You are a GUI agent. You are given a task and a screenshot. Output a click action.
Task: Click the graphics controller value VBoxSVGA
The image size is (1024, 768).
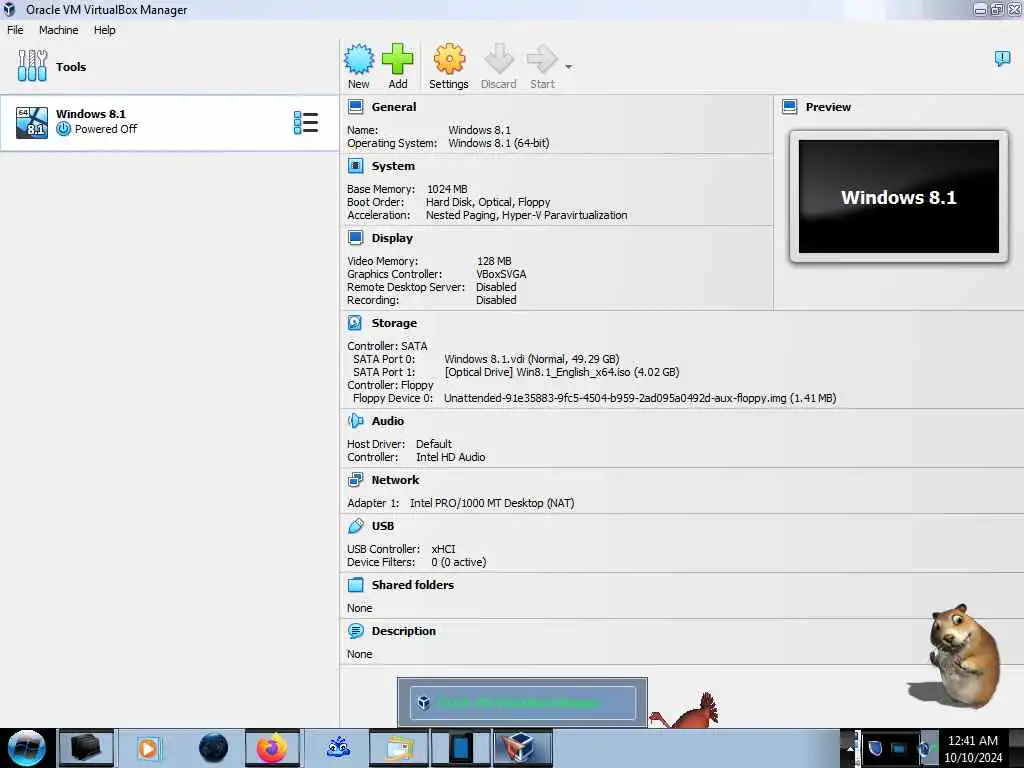502,274
